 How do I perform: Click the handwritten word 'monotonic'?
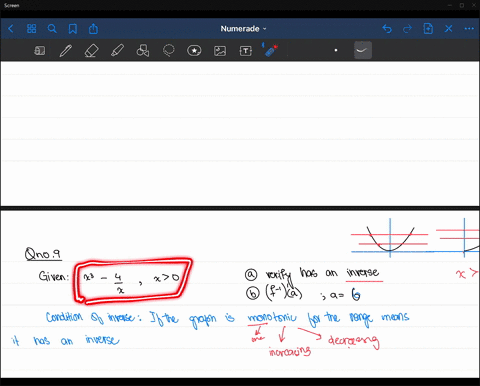272,318
